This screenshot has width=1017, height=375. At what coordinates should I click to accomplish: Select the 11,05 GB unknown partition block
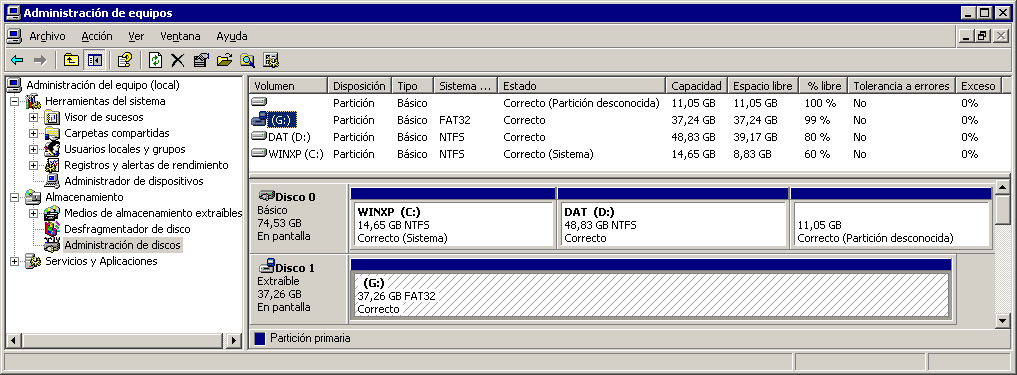click(x=891, y=224)
